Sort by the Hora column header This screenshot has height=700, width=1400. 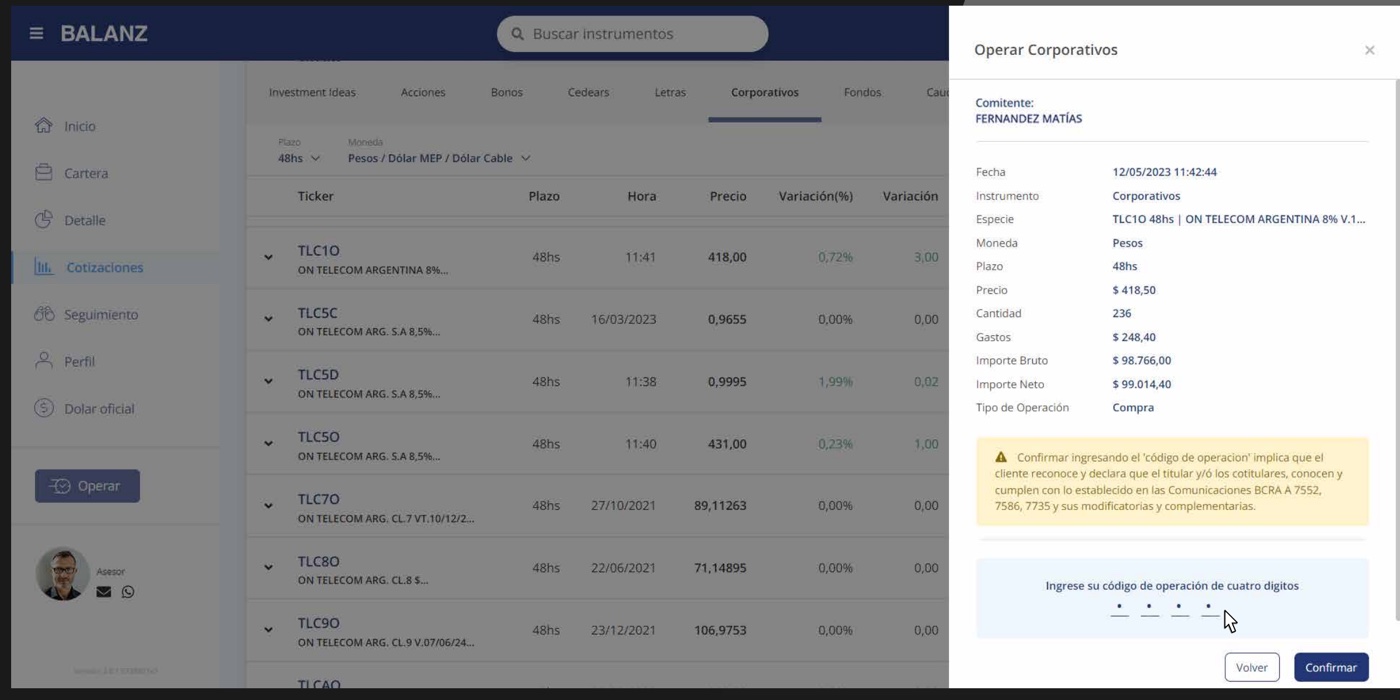point(642,196)
